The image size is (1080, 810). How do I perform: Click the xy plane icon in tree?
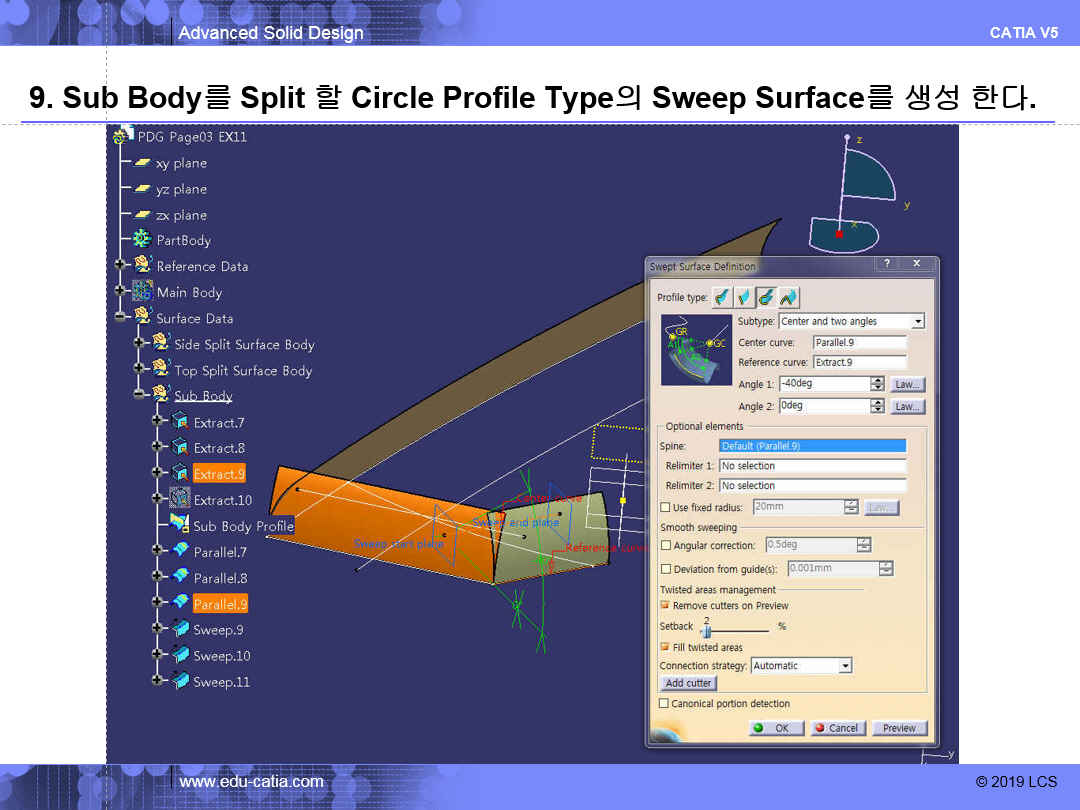142,163
